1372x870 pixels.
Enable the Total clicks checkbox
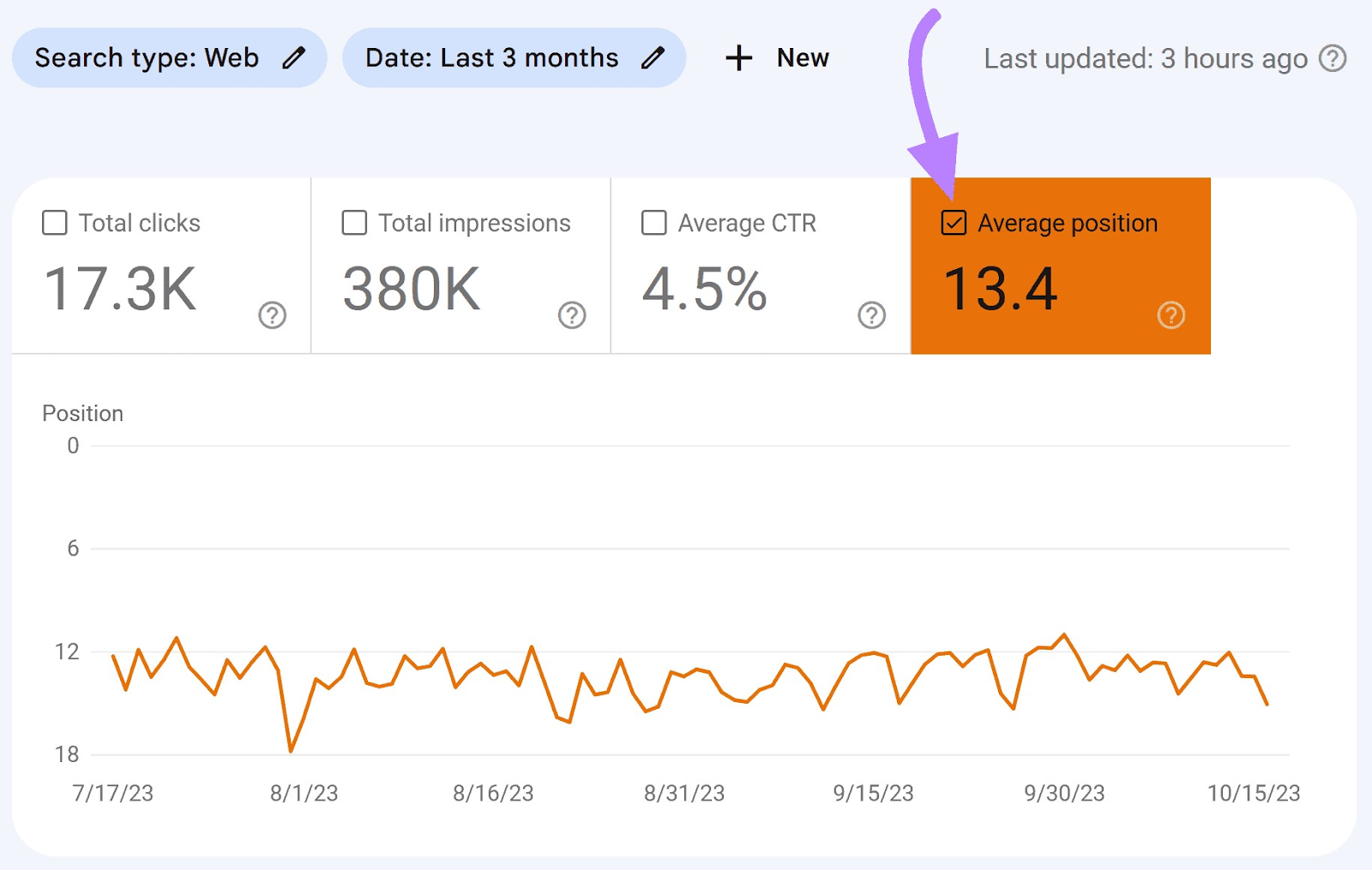(x=55, y=223)
